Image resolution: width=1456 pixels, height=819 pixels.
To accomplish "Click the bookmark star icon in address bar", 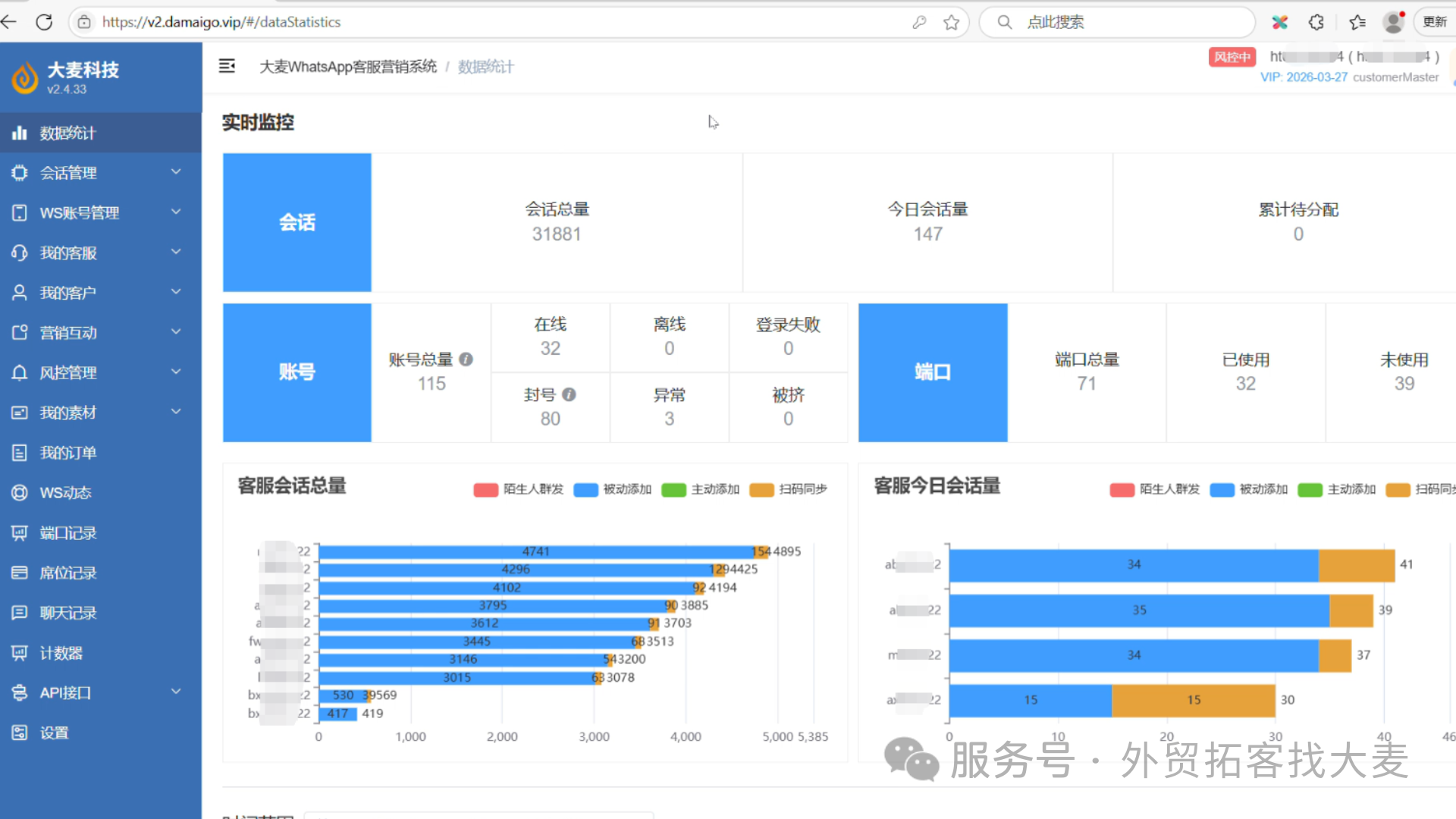I will click(952, 22).
